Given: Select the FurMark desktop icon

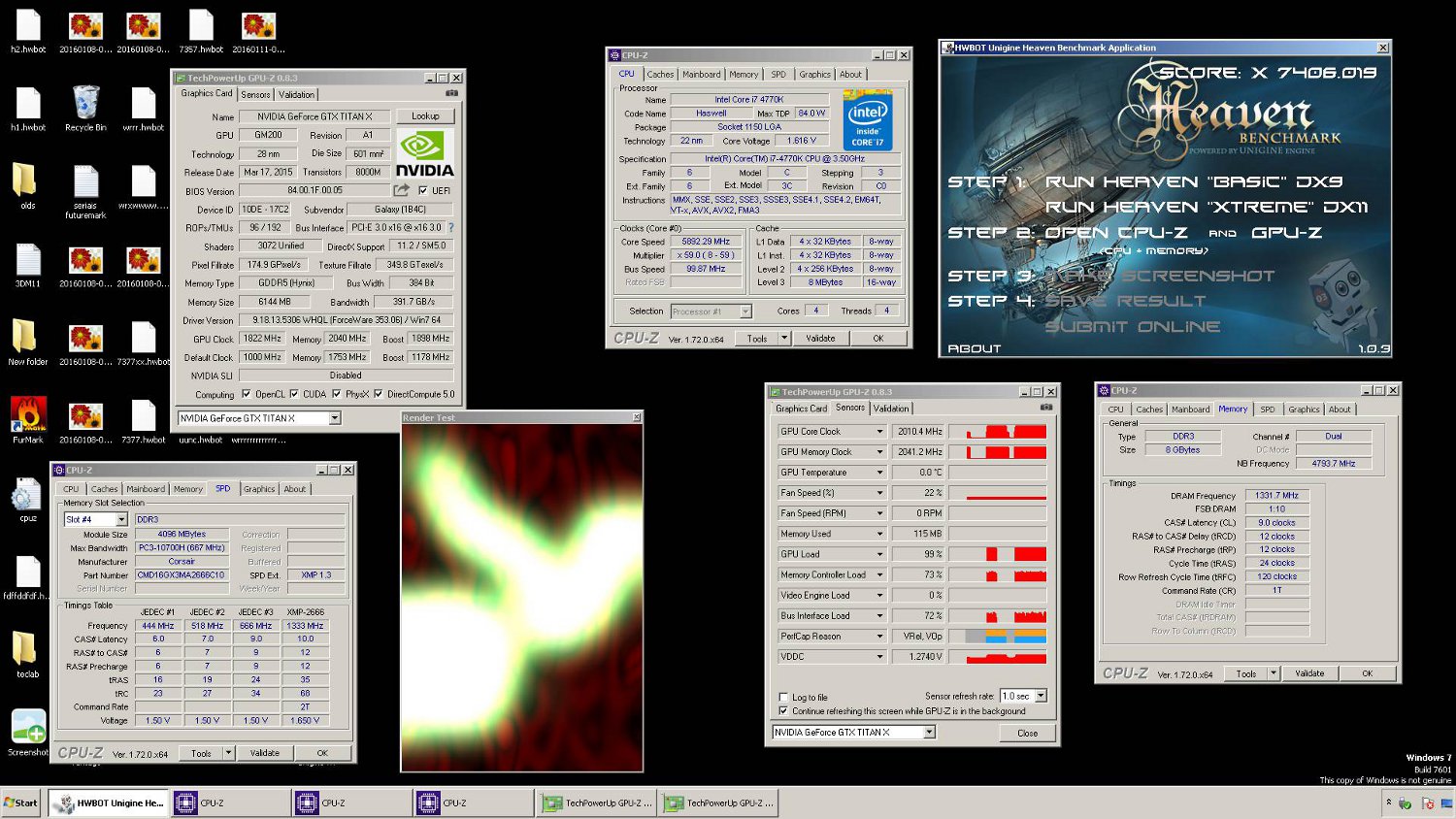Looking at the screenshot, I should (28, 420).
